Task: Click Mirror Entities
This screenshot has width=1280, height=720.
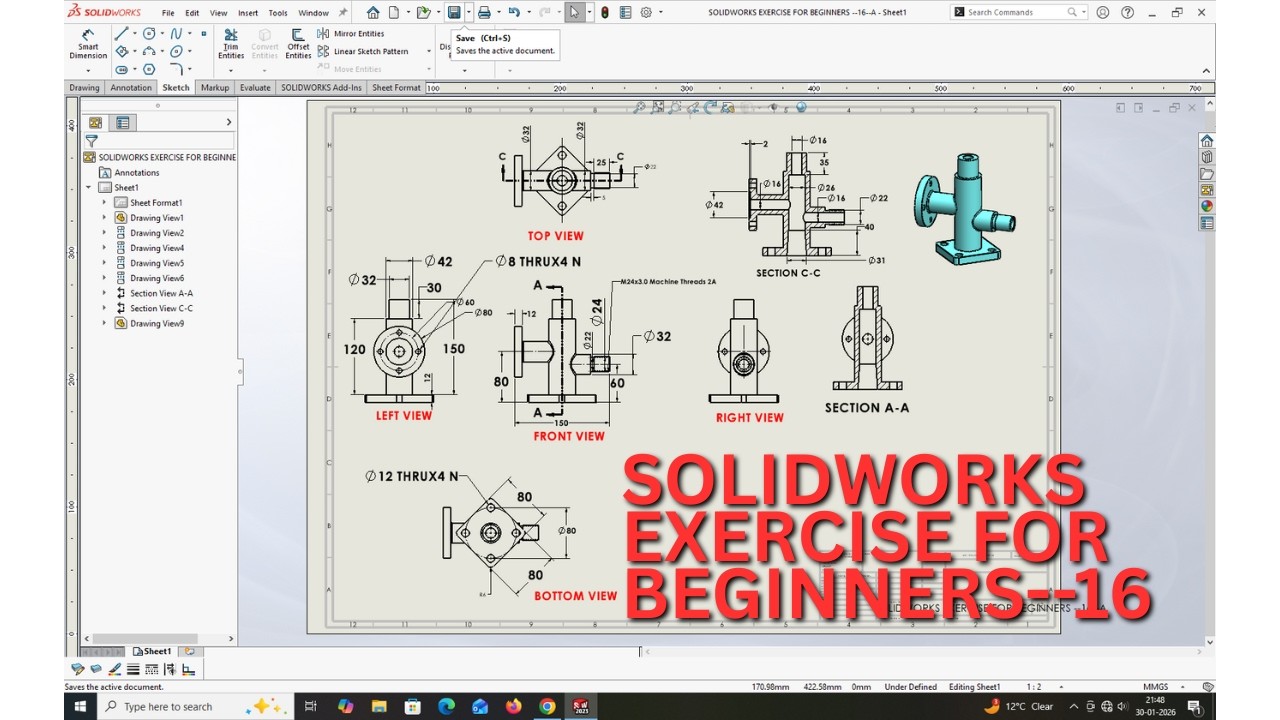Action: point(350,34)
